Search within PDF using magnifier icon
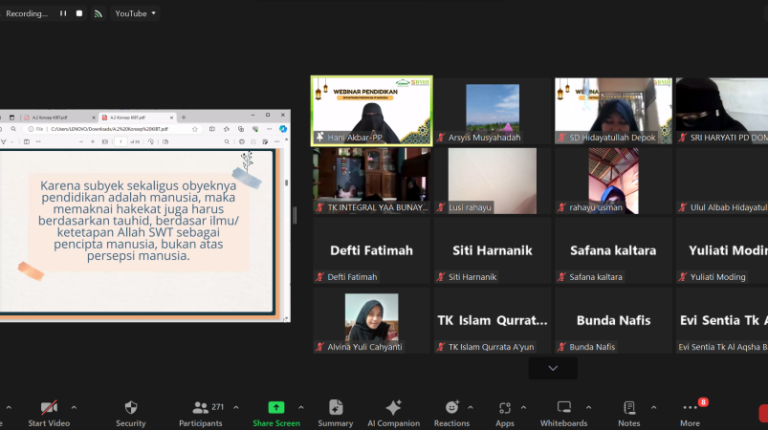Viewport: 768px width, 430px height. (x=227, y=142)
